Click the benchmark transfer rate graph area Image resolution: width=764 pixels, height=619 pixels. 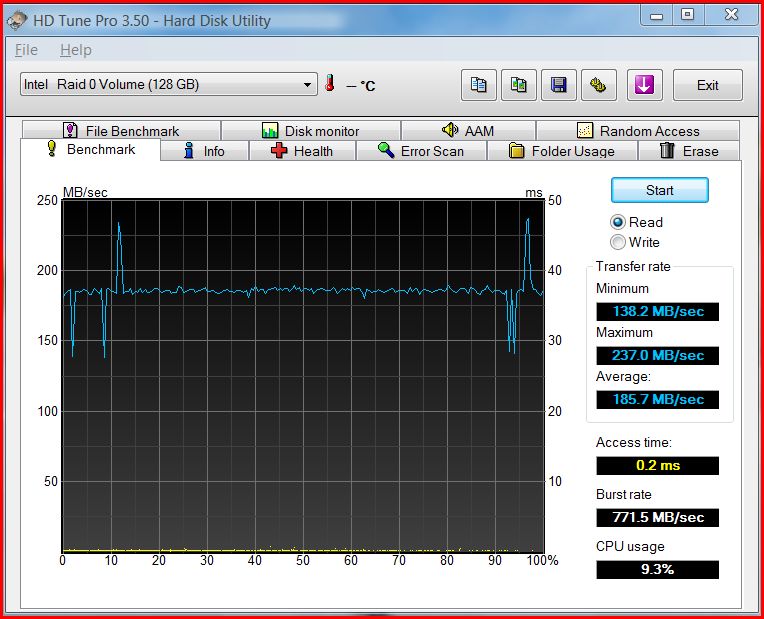click(x=303, y=375)
